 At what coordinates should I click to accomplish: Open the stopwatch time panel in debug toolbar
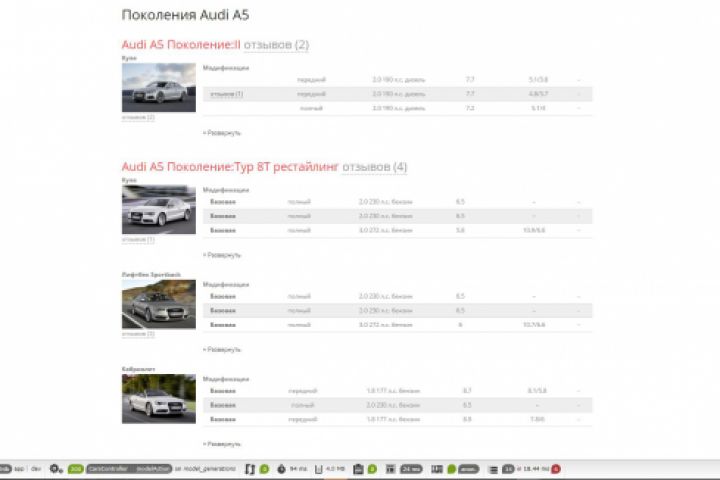coord(281,469)
